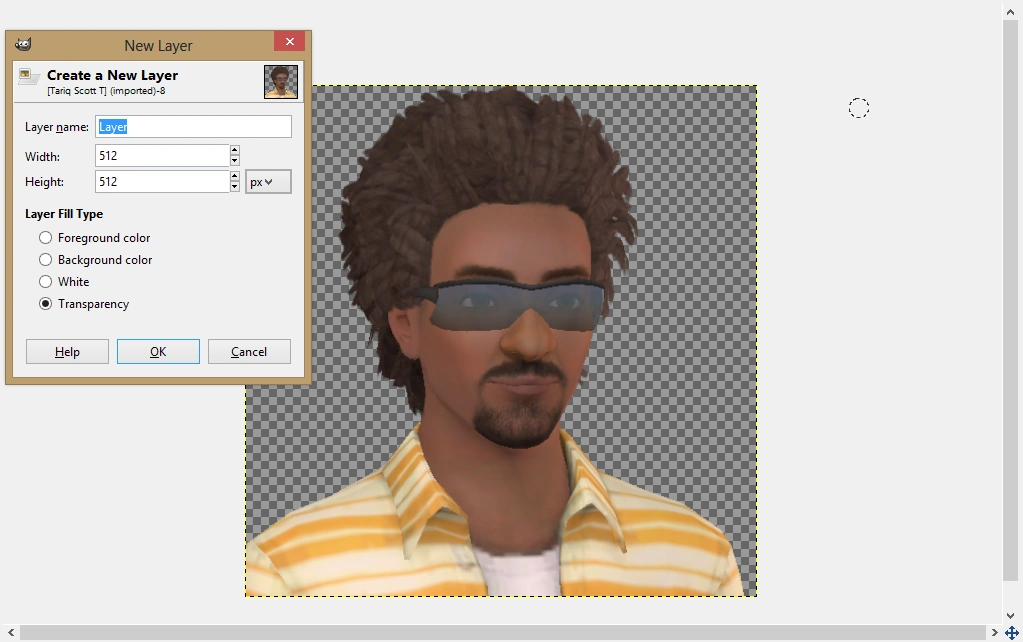Viewport: 1023px width, 642px height.
Task: Pick the Transparency fill type
Action: [46, 304]
